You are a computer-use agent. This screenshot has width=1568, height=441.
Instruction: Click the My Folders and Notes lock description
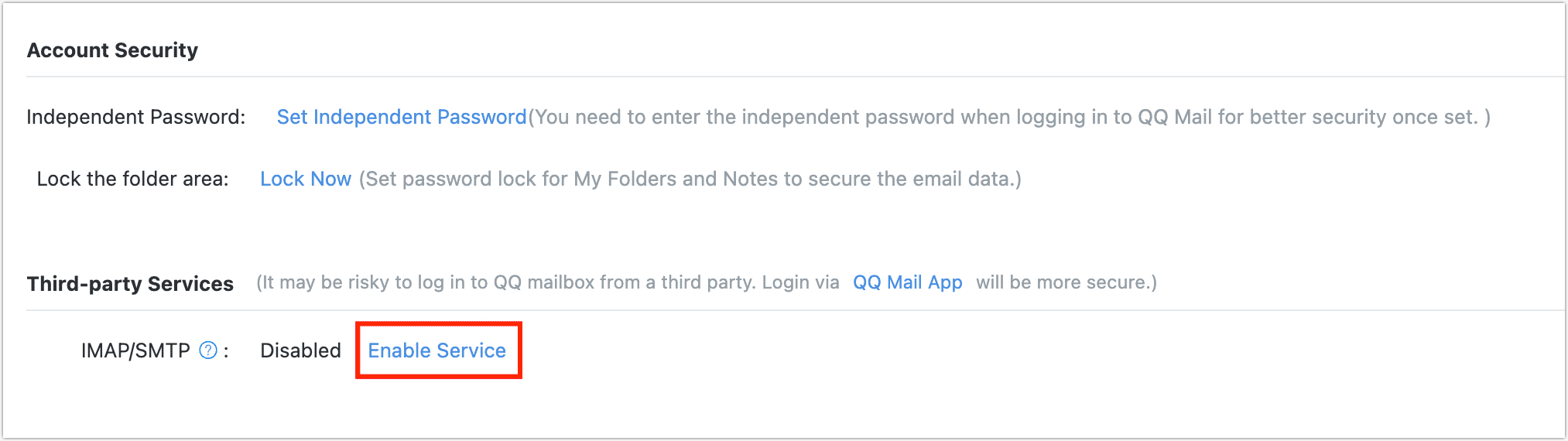pos(690,179)
